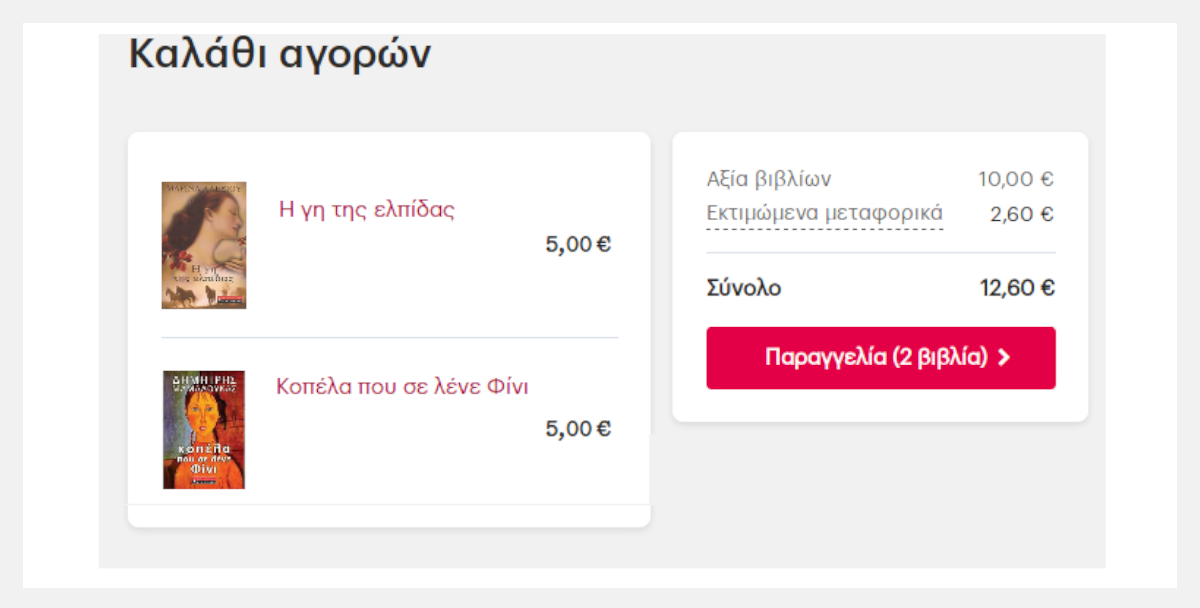This screenshot has height=608, width=1200.
Task: Click the Κοπέλα που σε λένε Φίνι cover
Action: [204, 430]
